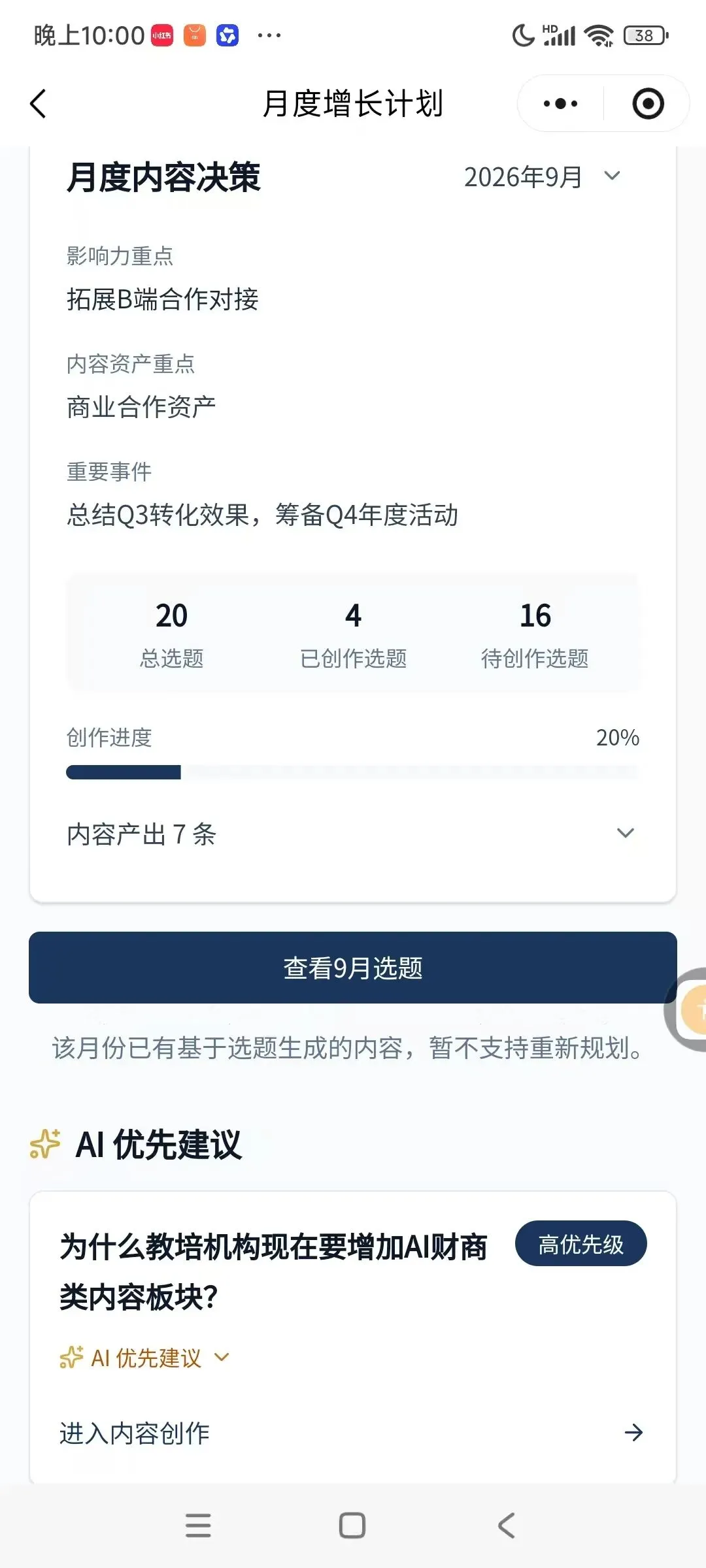
Task: Tap the Android system back chevron
Action: [x=507, y=1526]
